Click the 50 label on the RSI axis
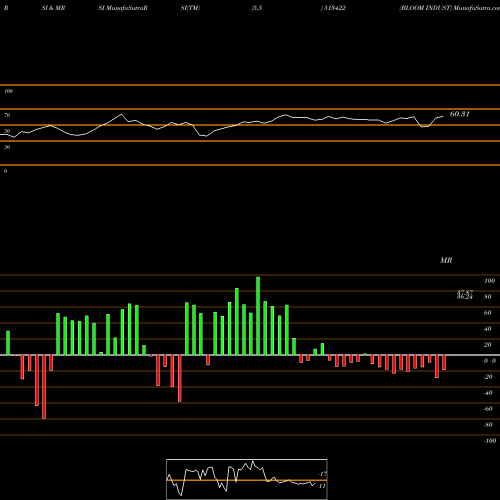The width and height of the screenshot is (500, 500). [x=7, y=131]
